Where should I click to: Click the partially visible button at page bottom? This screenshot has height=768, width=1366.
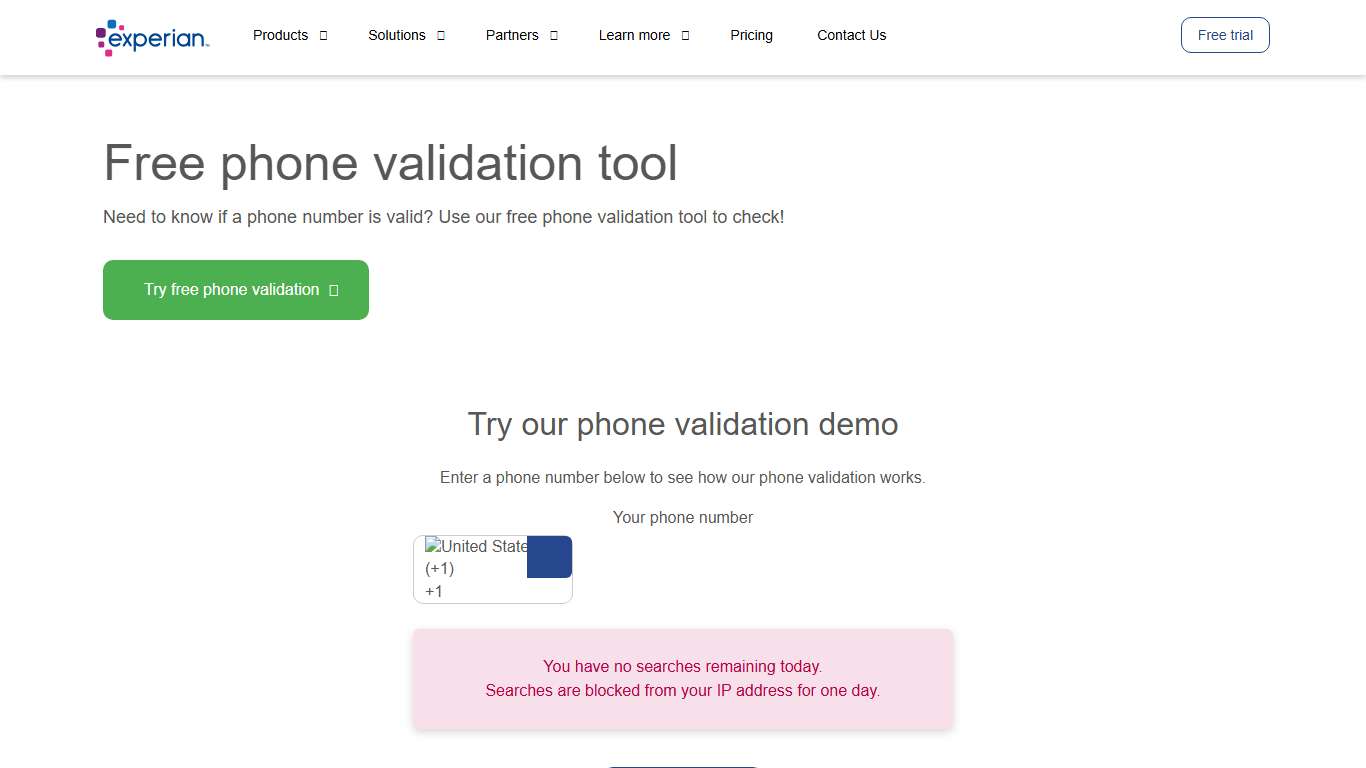coord(683,765)
